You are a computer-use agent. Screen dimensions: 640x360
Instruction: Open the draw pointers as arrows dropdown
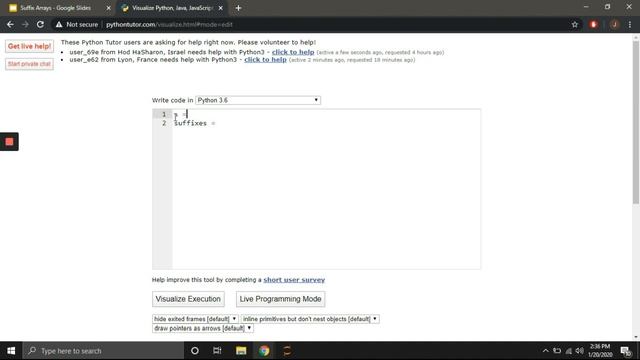point(203,328)
